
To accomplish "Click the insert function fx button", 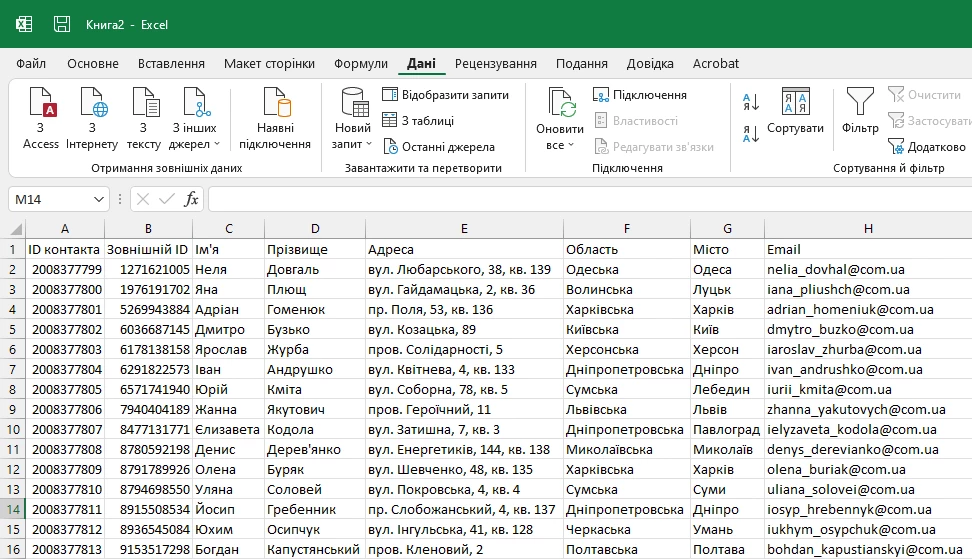I will (192, 199).
